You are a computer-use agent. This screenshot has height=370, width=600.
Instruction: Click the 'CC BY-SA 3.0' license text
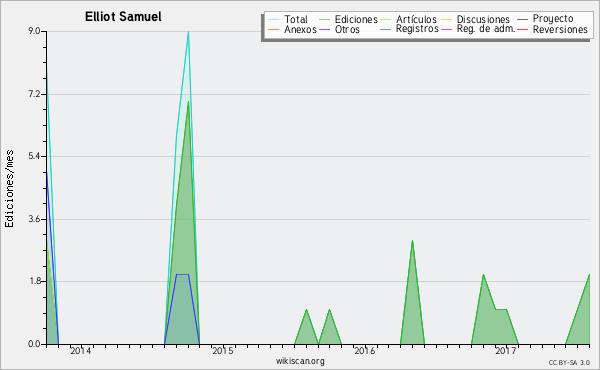coord(569,363)
